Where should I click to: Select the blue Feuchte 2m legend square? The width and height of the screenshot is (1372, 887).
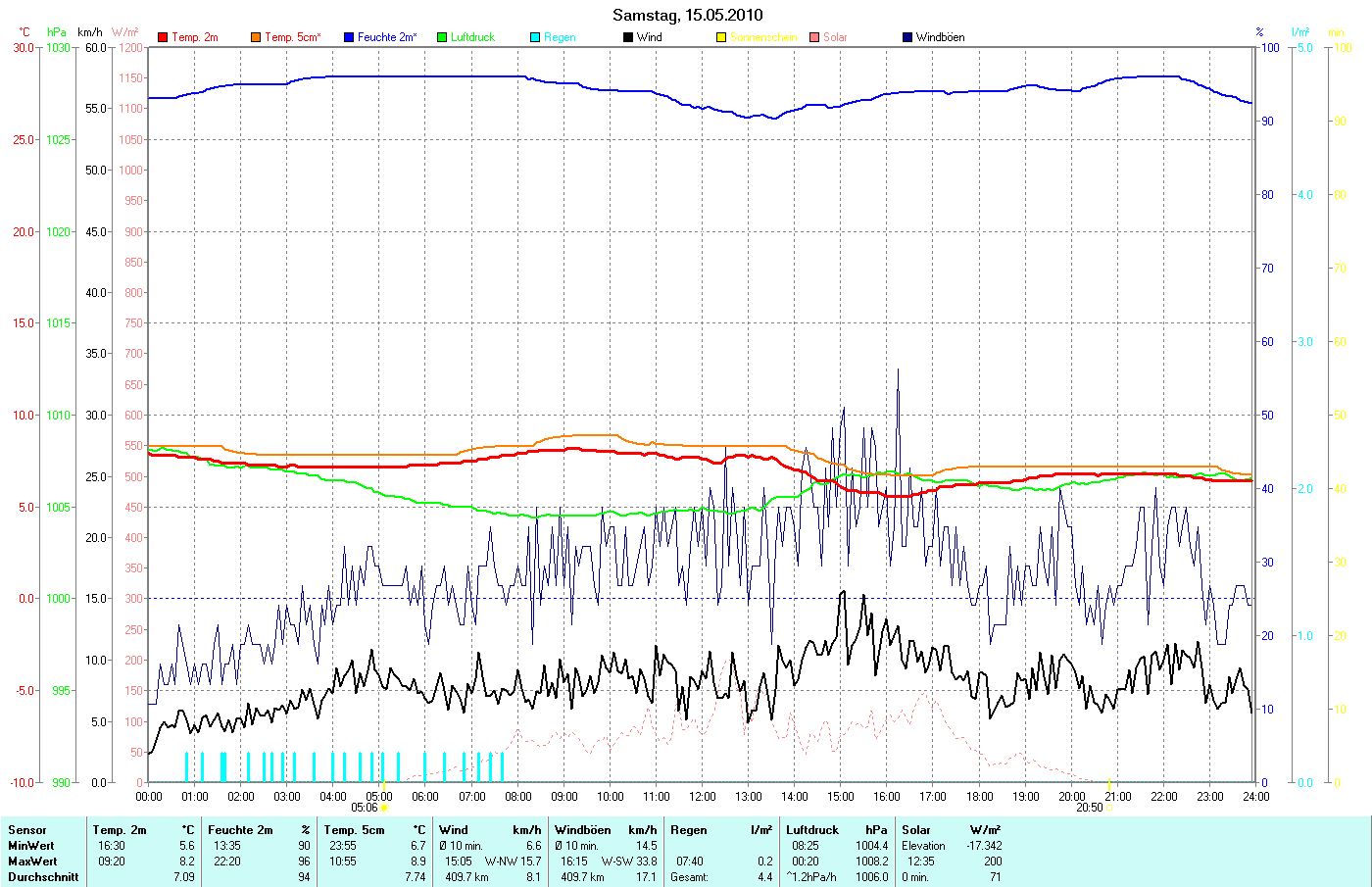point(348,37)
